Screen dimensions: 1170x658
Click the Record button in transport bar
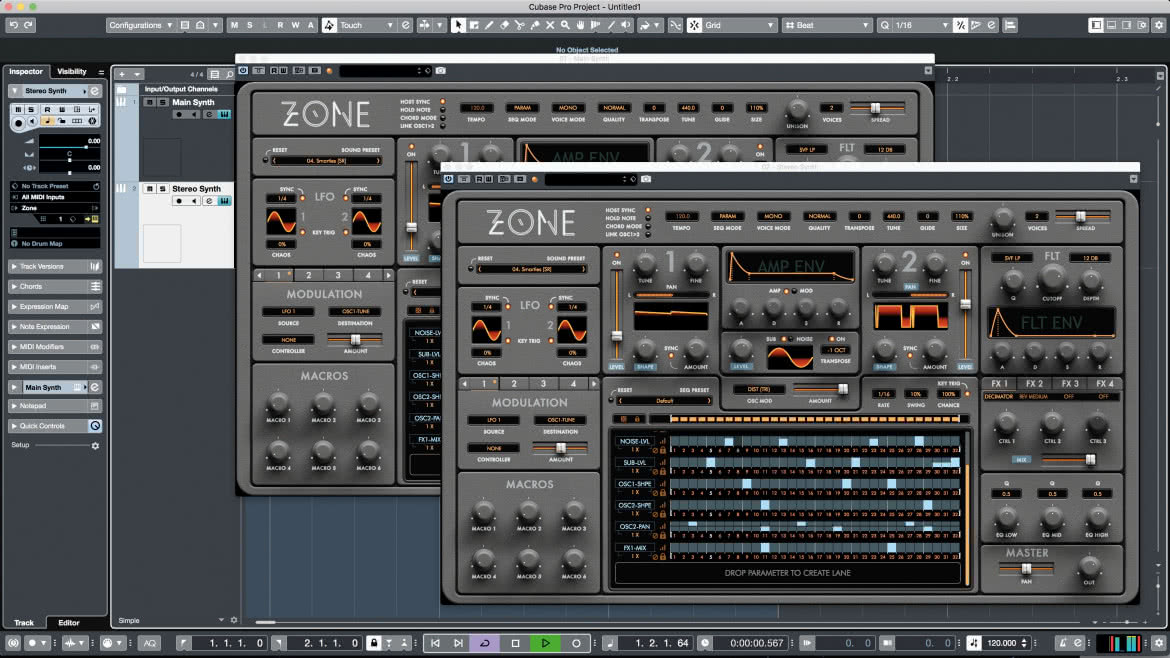pos(576,642)
